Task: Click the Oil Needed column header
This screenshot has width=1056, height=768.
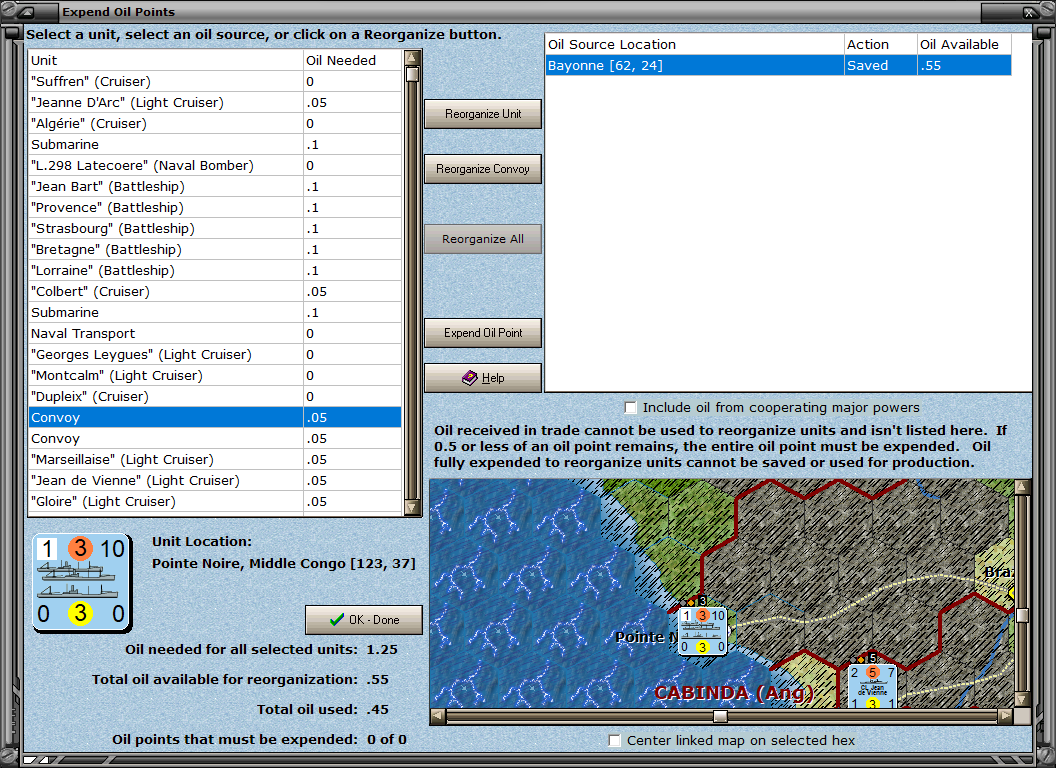Action: 352,60
